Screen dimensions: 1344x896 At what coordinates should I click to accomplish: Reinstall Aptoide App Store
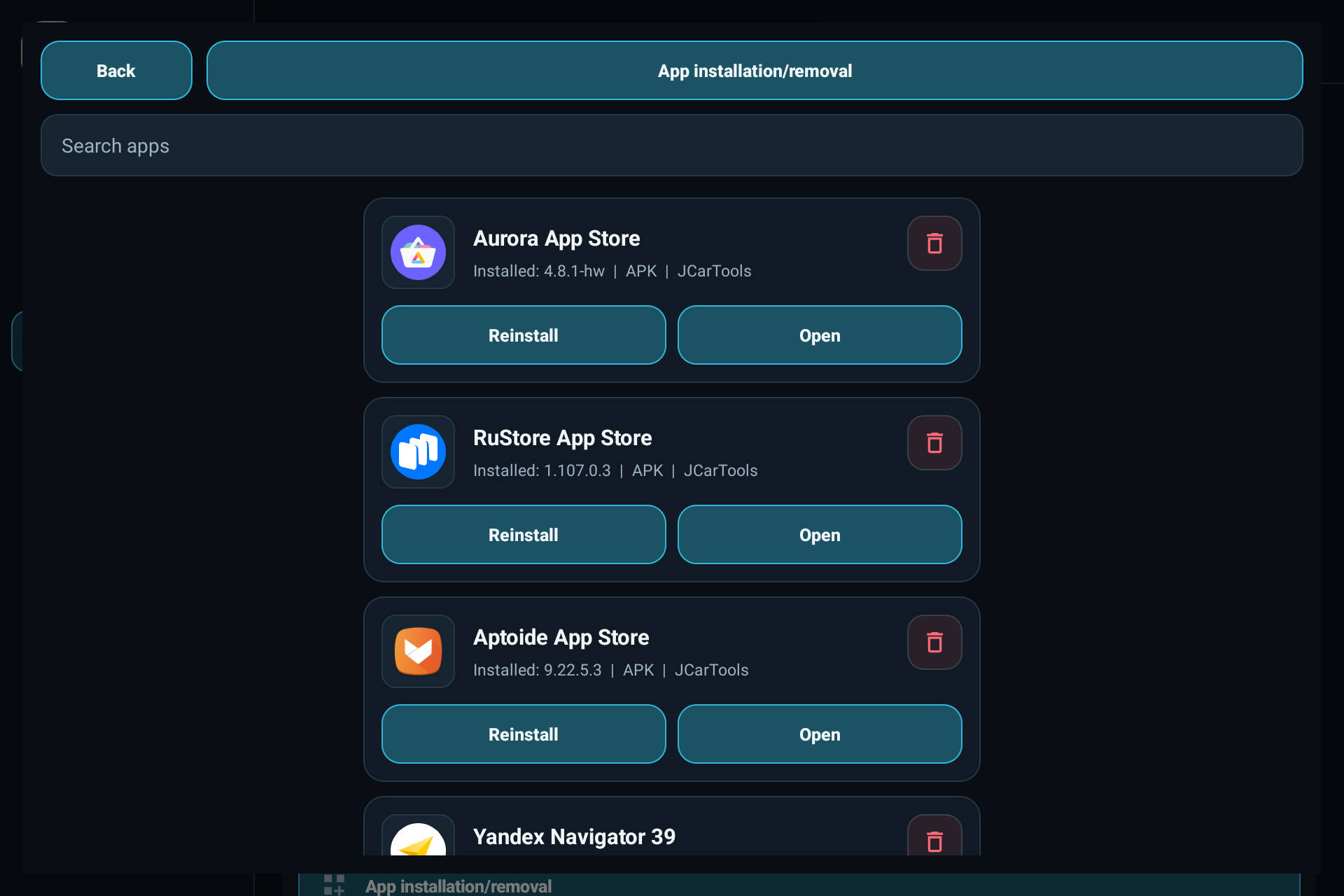pyautogui.click(x=524, y=734)
